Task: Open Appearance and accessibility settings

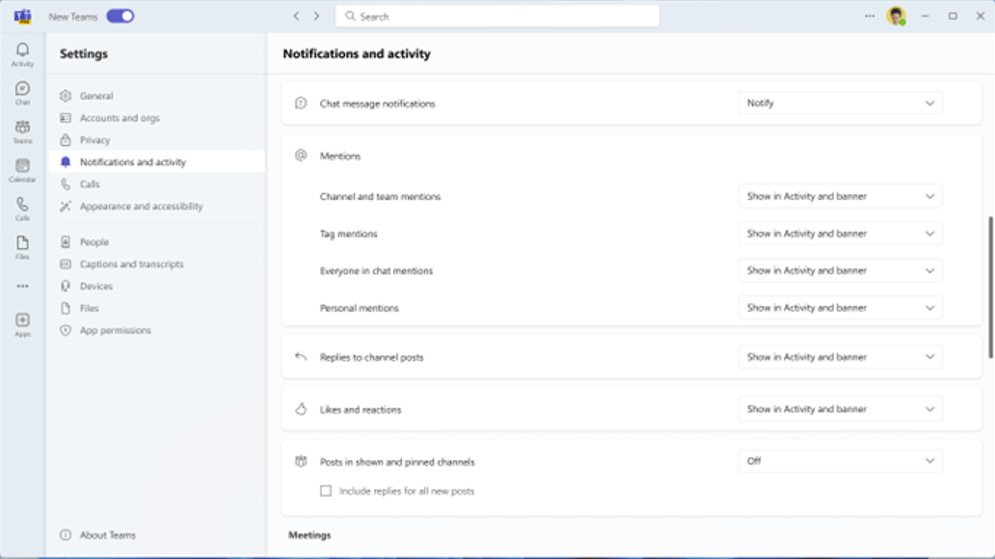Action: pos(141,206)
